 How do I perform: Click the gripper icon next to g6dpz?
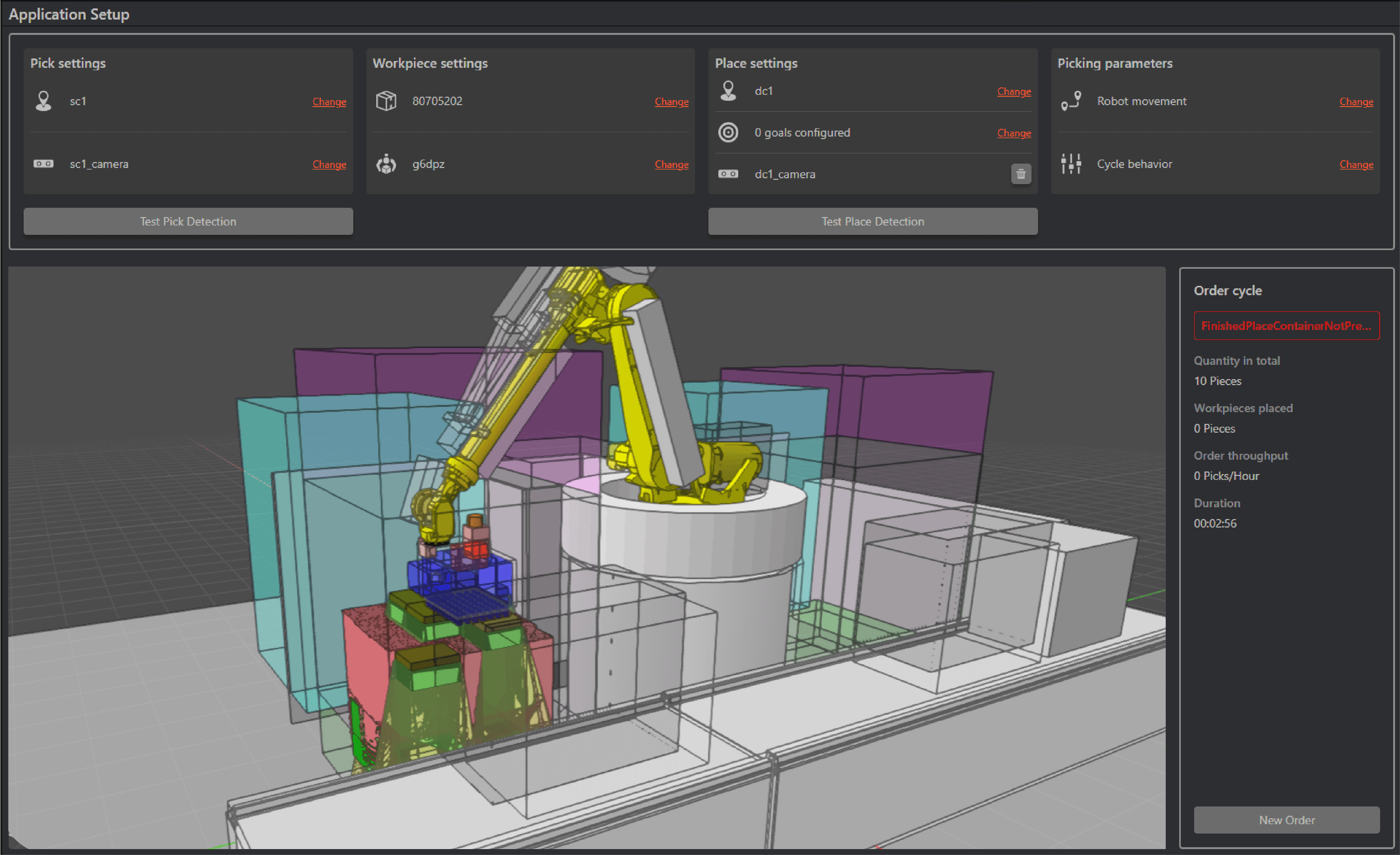pos(386,164)
